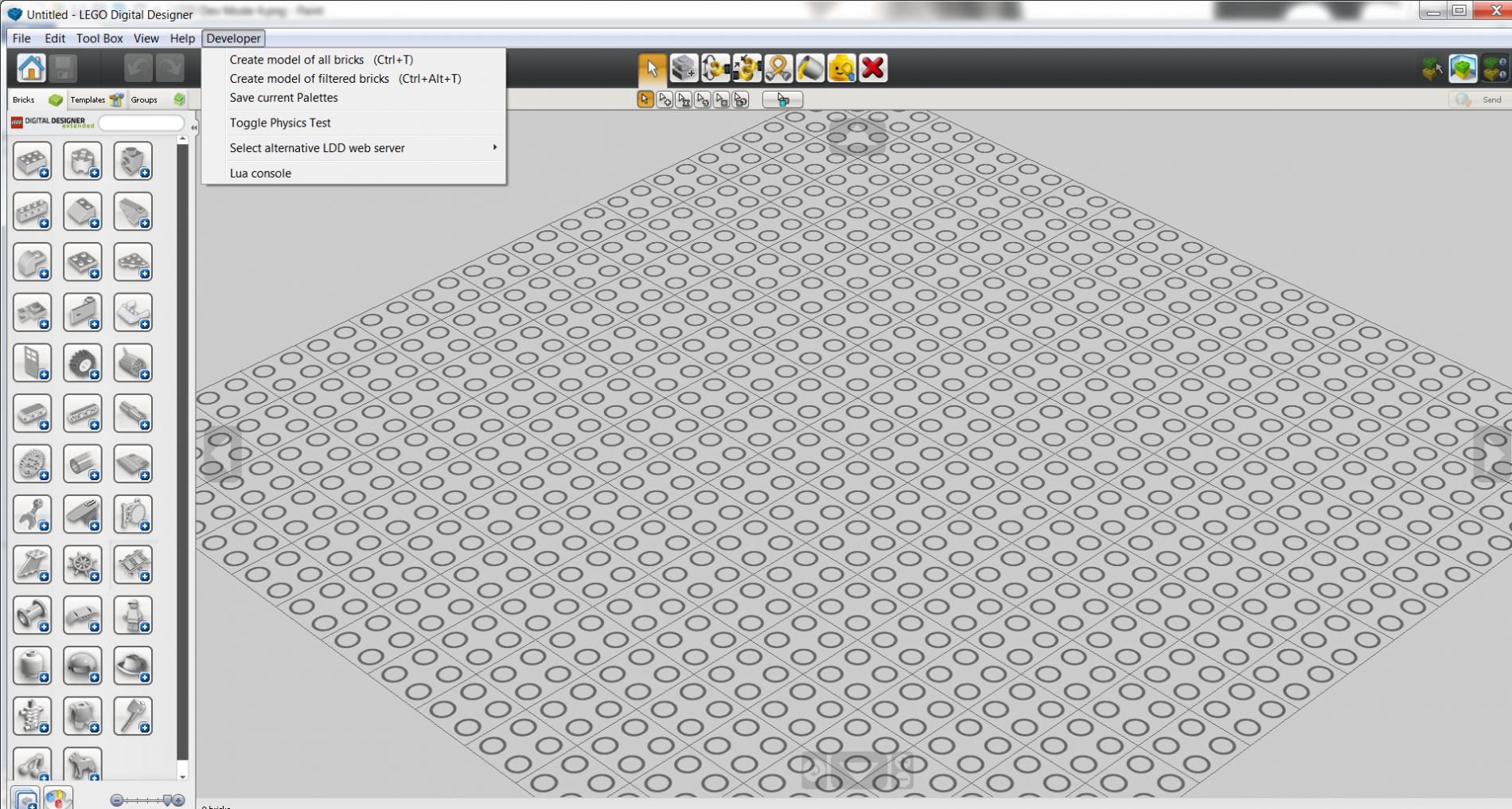Click the red Delete tool
This screenshot has height=809, width=1512.
pos(873,68)
